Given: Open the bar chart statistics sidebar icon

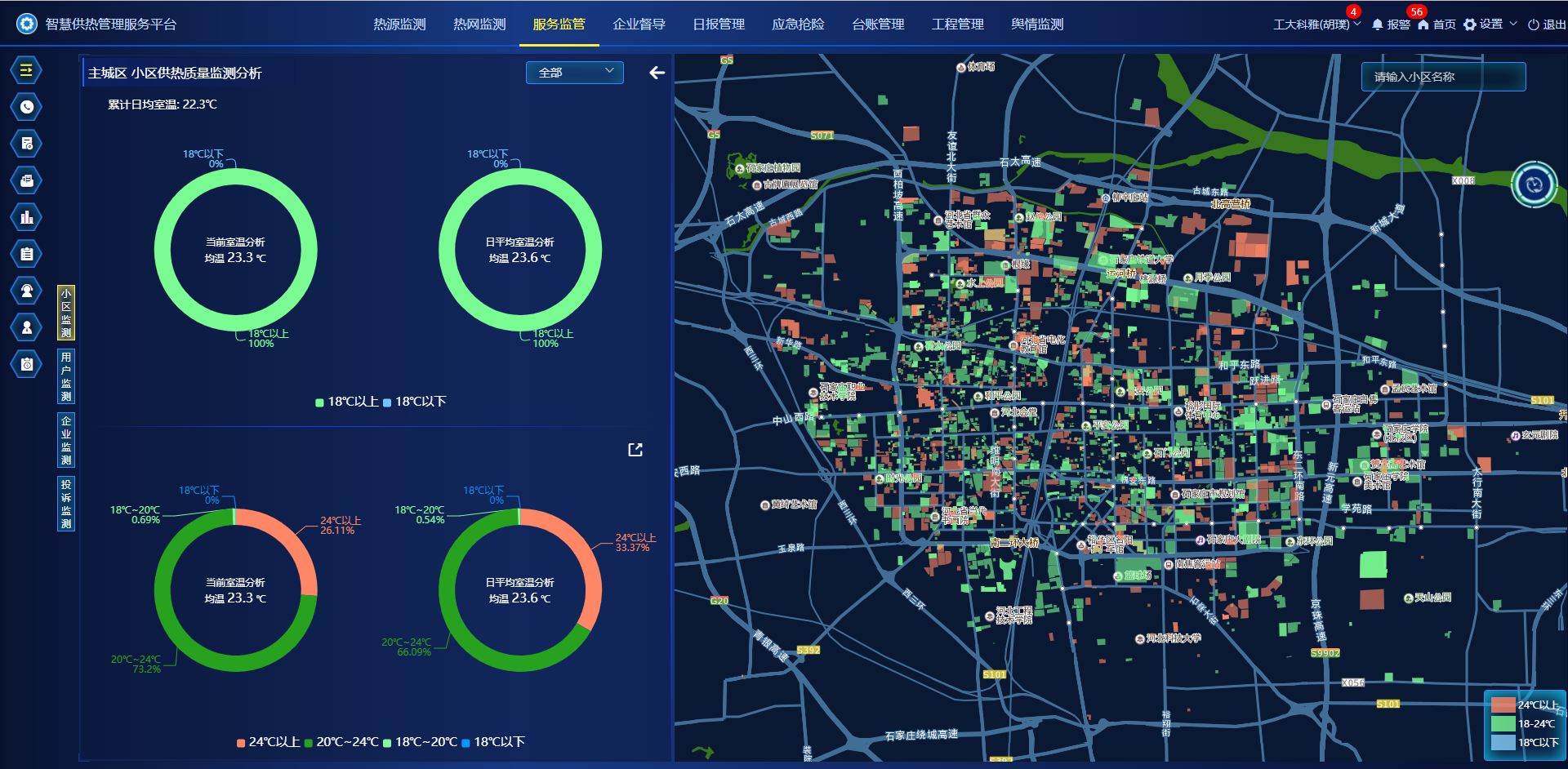Looking at the screenshot, I should 26,217.
